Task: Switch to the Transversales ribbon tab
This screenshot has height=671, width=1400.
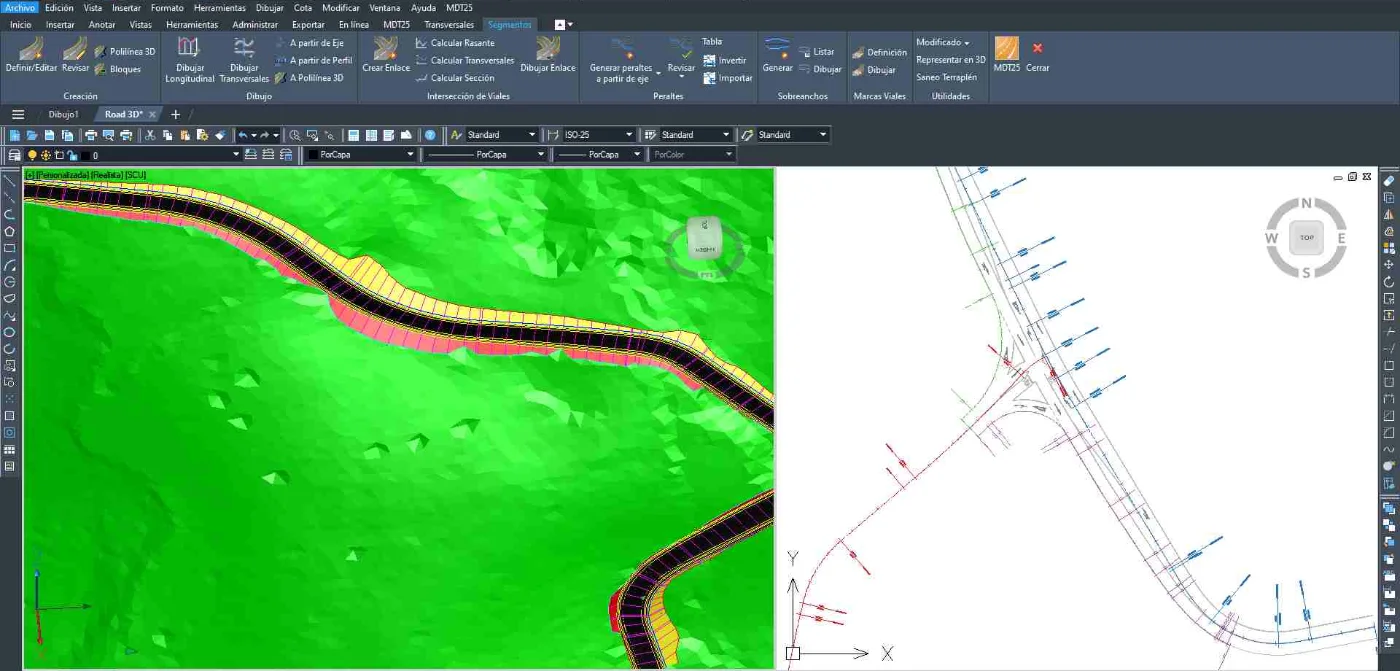Action: tap(449, 24)
